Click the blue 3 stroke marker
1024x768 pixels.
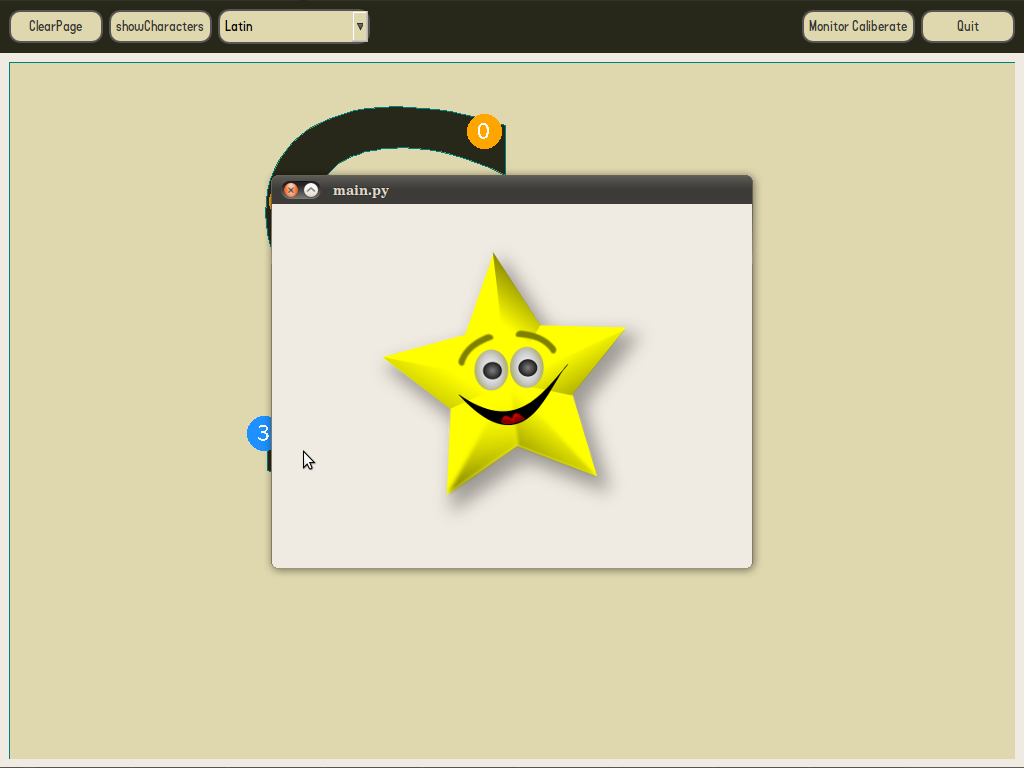(x=261, y=433)
